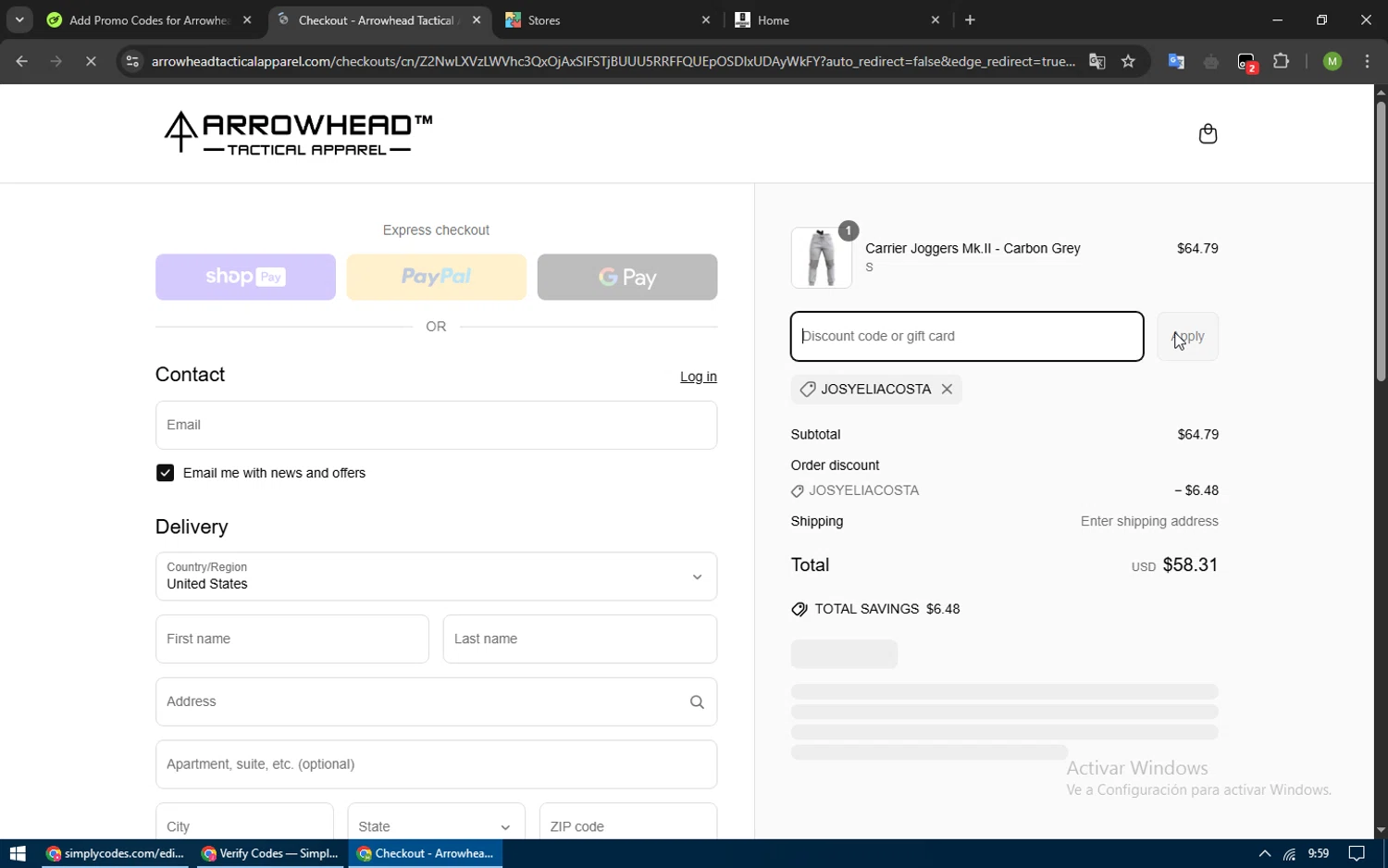This screenshot has height=868, width=1388.
Task: Expand the Country/Region dropdown
Action: tap(436, 577)
